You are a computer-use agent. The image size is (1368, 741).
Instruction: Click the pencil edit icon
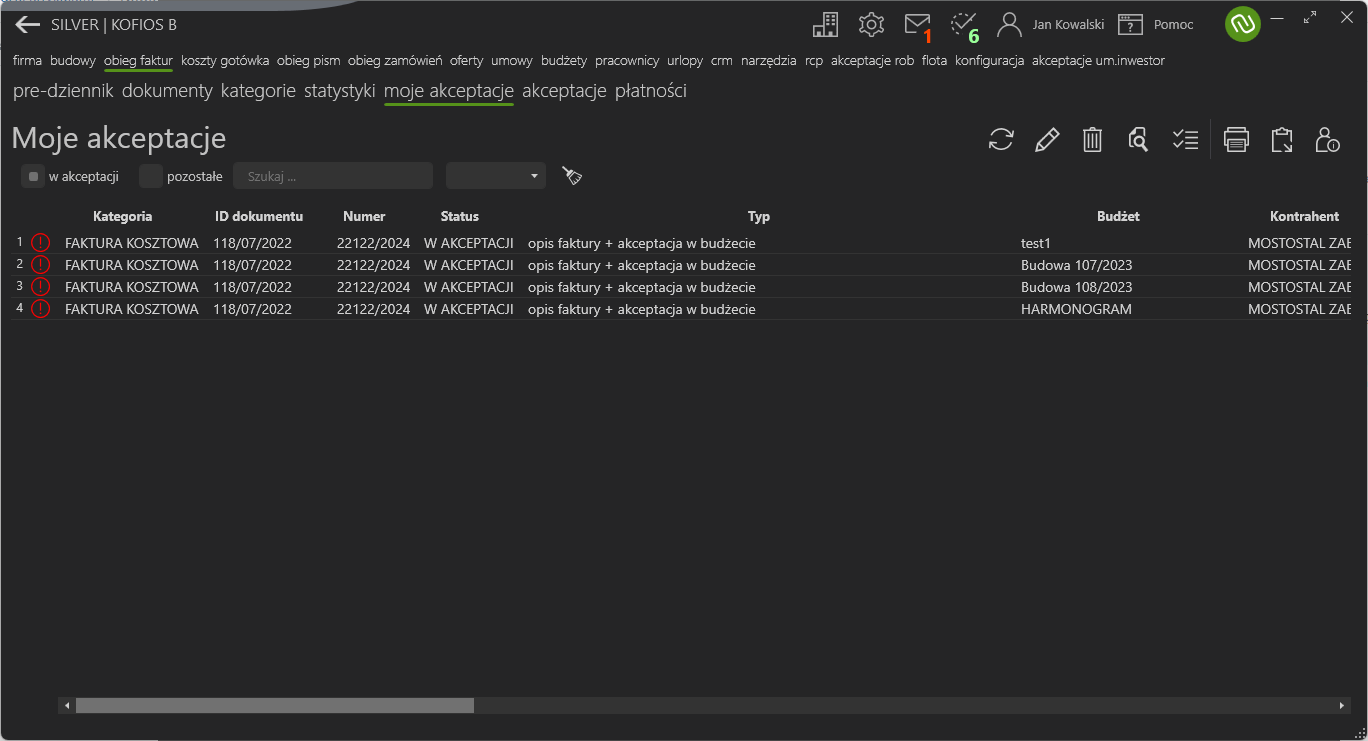[1047, 140]
